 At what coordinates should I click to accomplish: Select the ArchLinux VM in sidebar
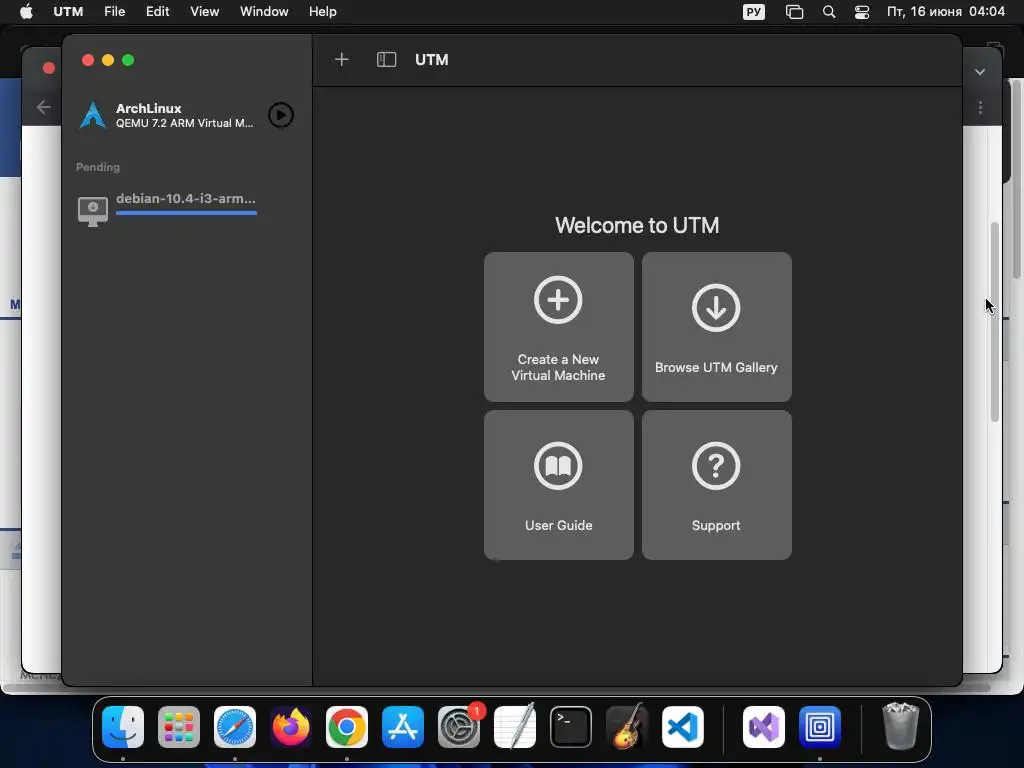point(186,116)
